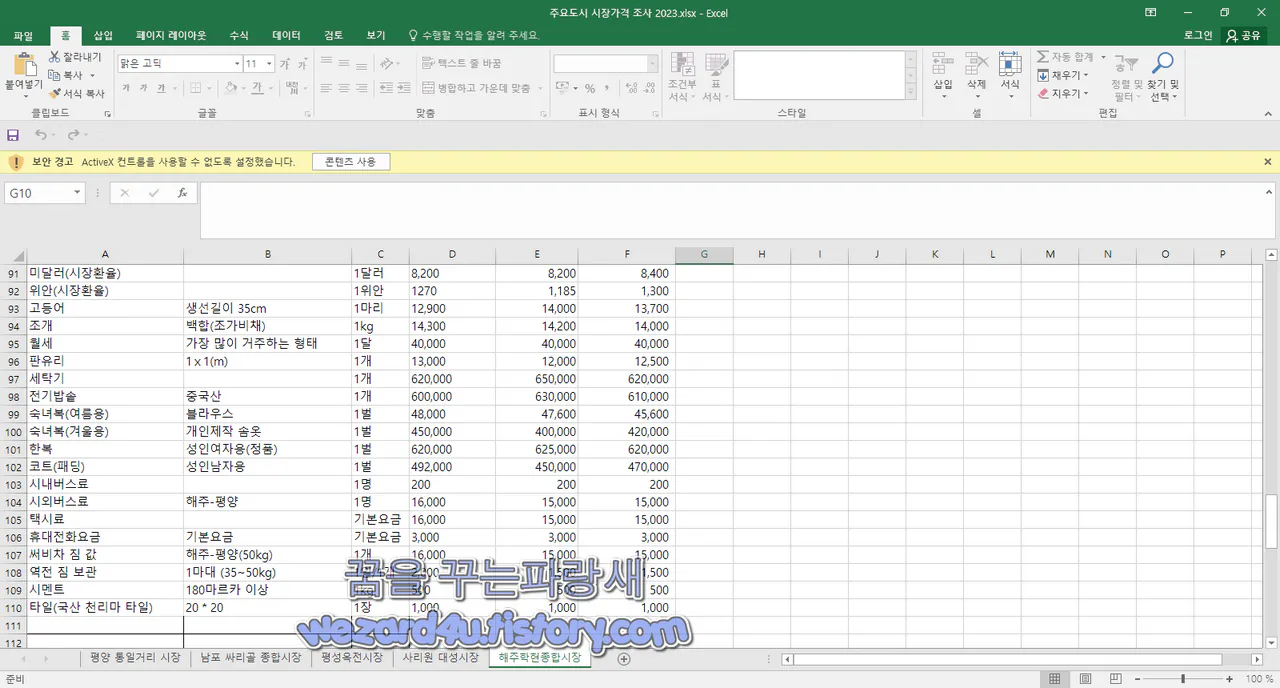The width and height of the screenshot is (1280, 688).
Task: Click the 공유 button
Action: click(1246, 35)
